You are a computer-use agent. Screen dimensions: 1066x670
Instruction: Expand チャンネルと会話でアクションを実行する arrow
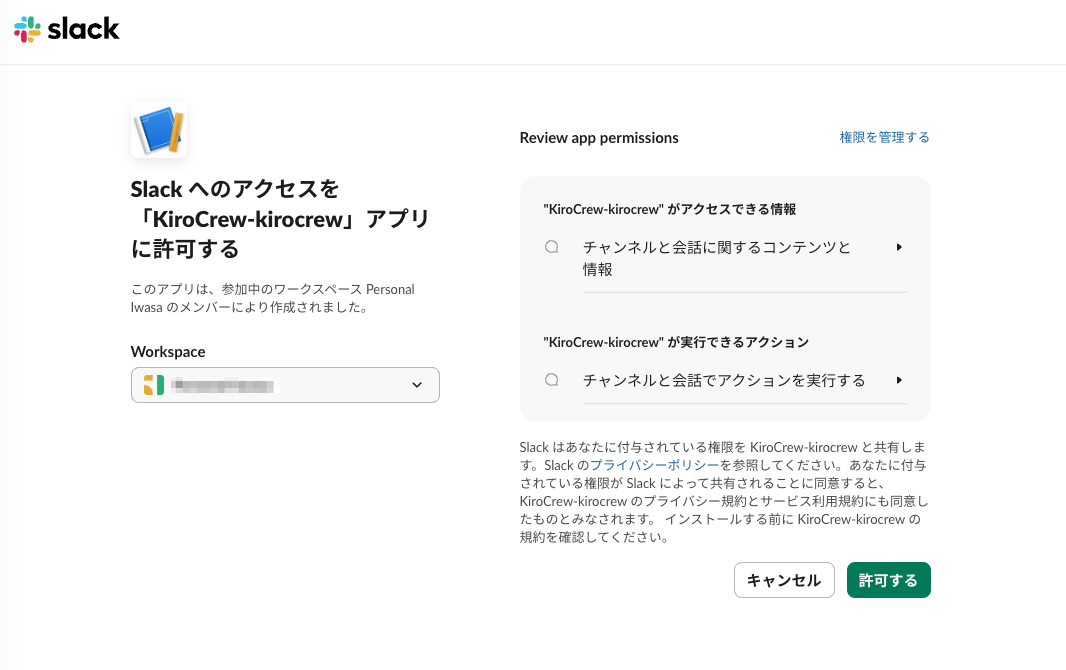[x=899, y=380]
